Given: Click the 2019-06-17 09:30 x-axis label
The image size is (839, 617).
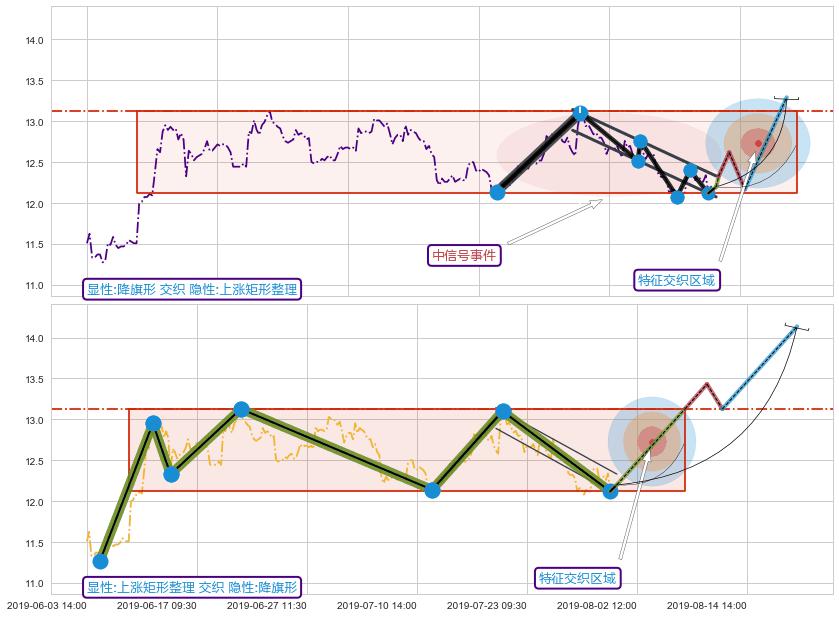Looking at the screenshot, I should tap(156, 606).
